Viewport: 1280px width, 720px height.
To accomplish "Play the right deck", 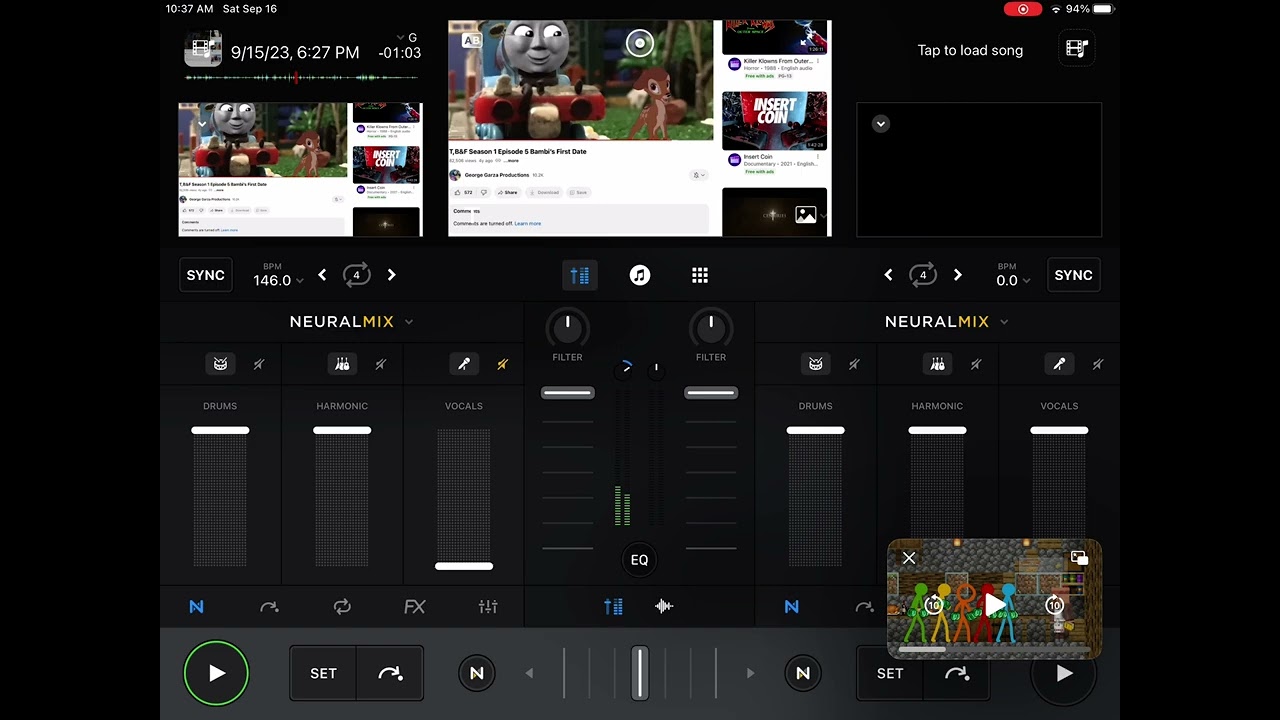I will pos(1064,673).
